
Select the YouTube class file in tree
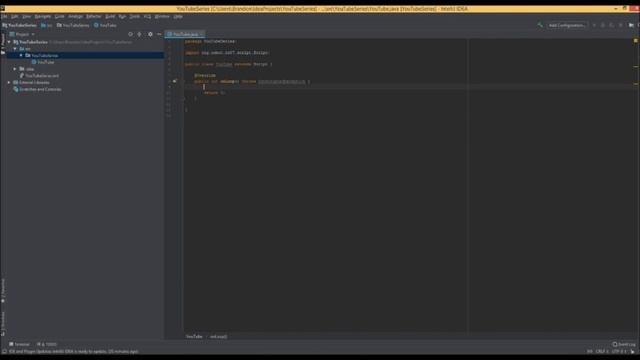[43, 62]
